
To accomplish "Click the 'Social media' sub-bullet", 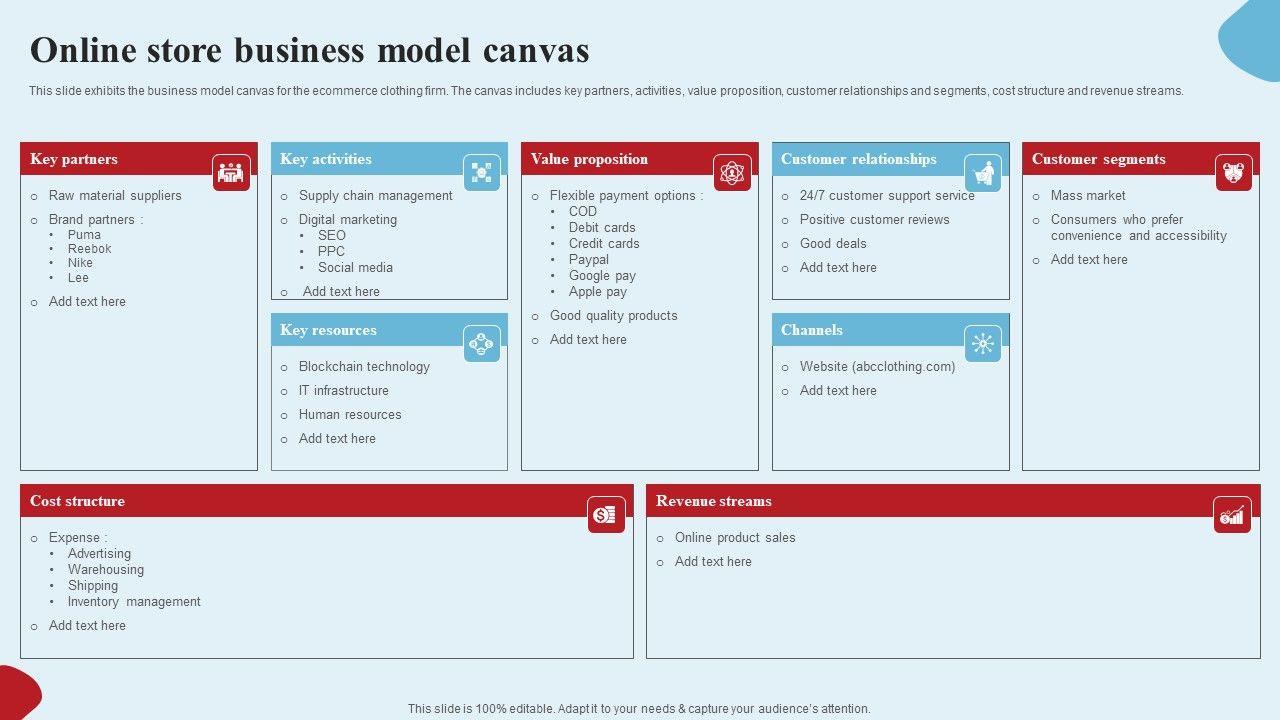I will click(x=355, y=268).
